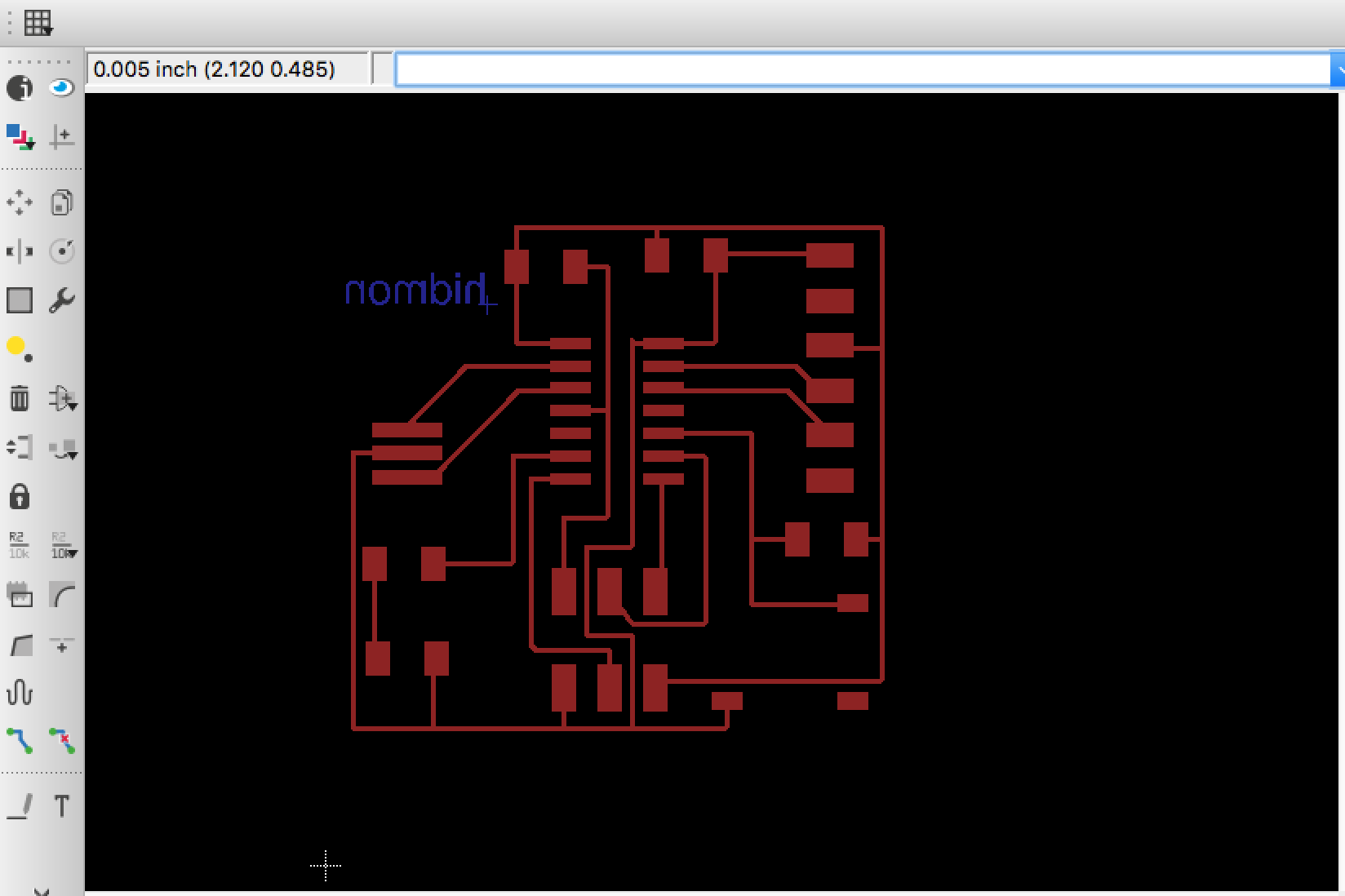The height and width of the screenshot is (896, 1345).
Task: Select the Text tool
Action: (62, 806)
